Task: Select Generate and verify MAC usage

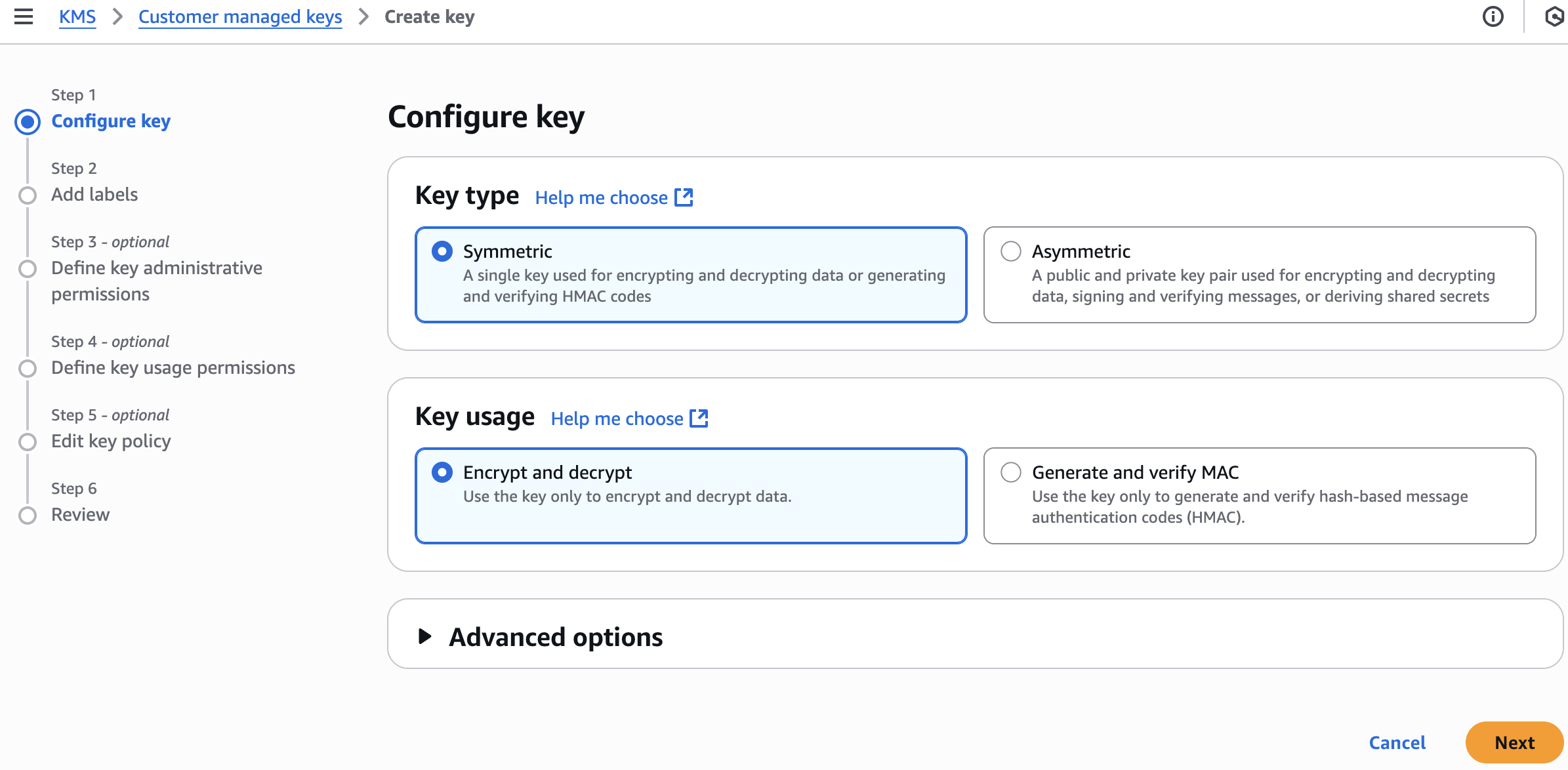Action: (1011, 472)
